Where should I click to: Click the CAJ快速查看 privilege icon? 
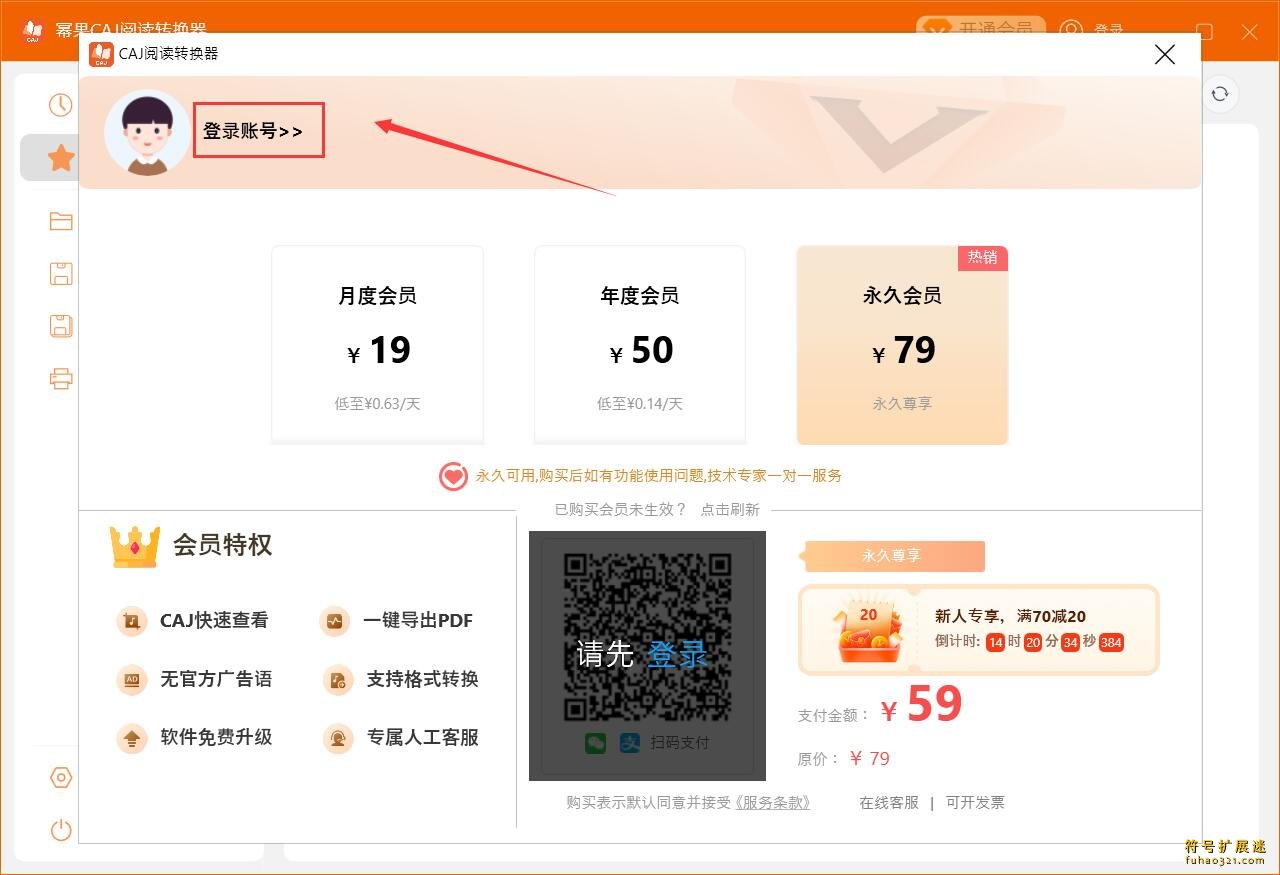(x=132, y=621)
